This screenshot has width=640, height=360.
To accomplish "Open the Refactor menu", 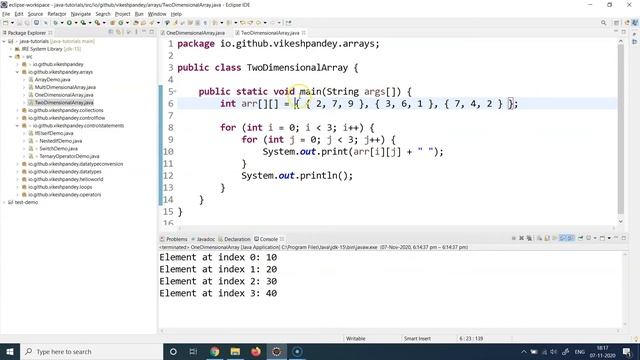I will point(57,14).
